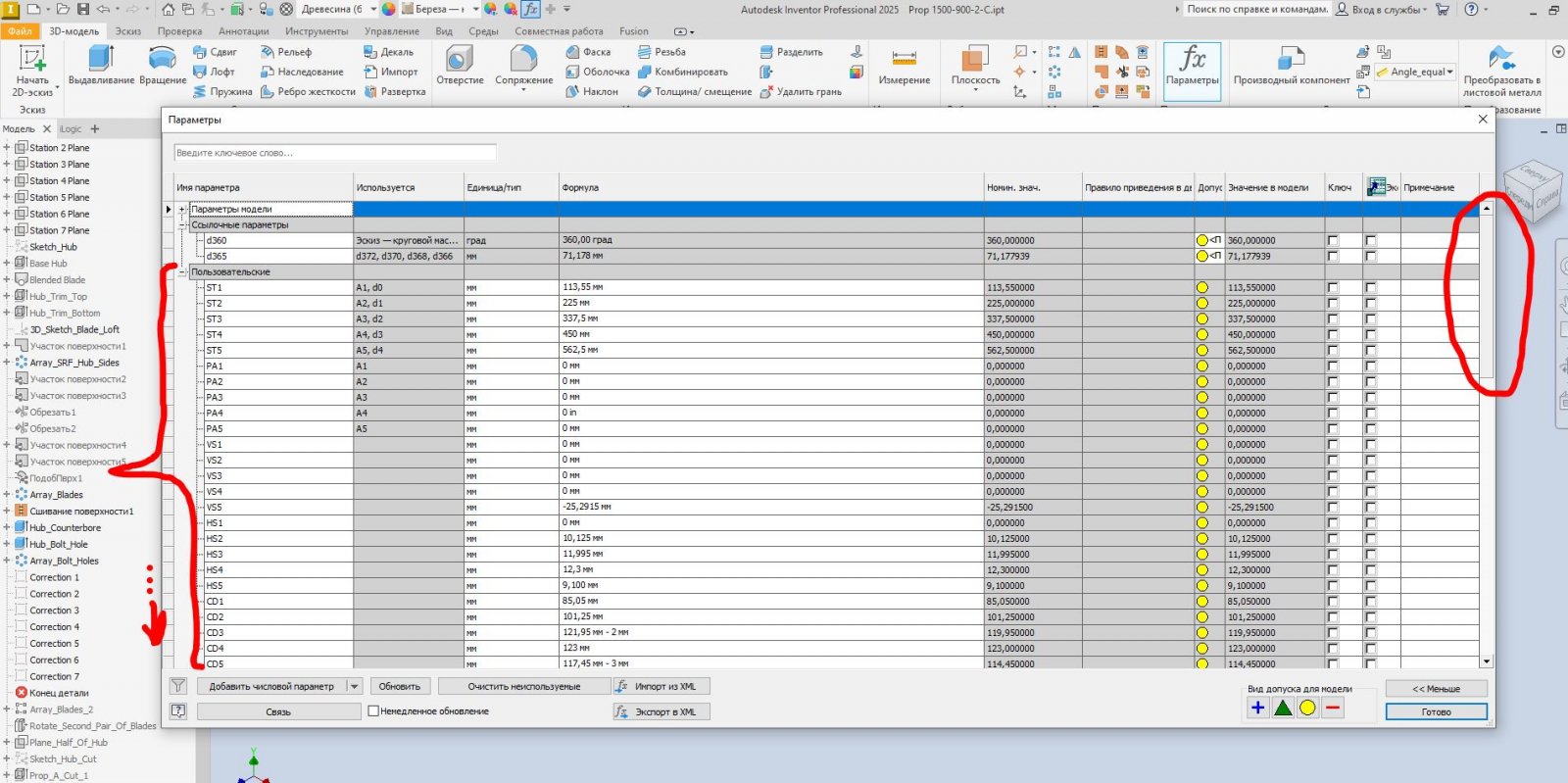This screenshot has height=783, width=1568.
Task: Toggle Ключ checkbox for parameter ST1
Action: (1333, 287)
